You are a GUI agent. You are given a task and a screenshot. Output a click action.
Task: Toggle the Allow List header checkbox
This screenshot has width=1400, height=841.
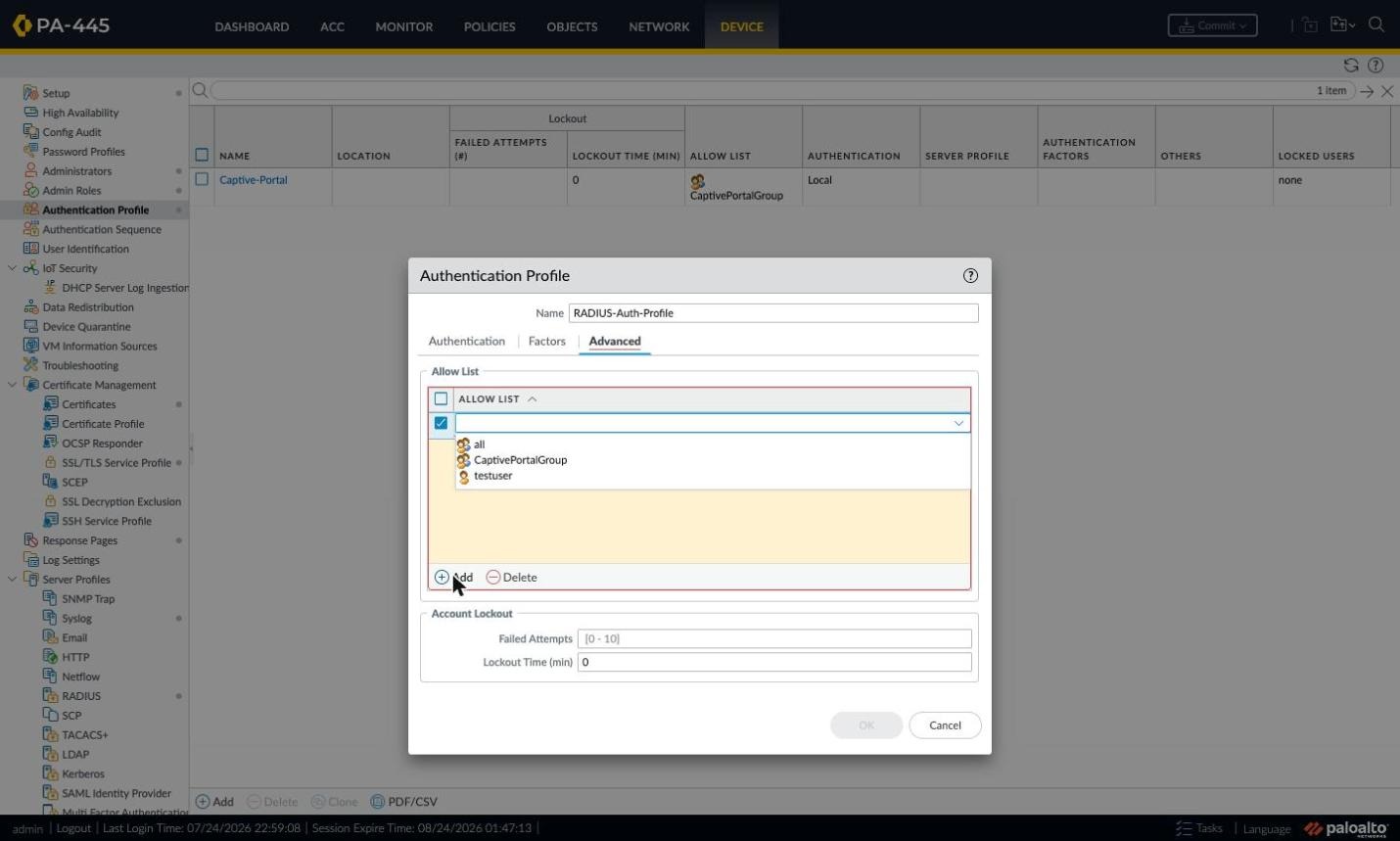click(x=441, y=398)
